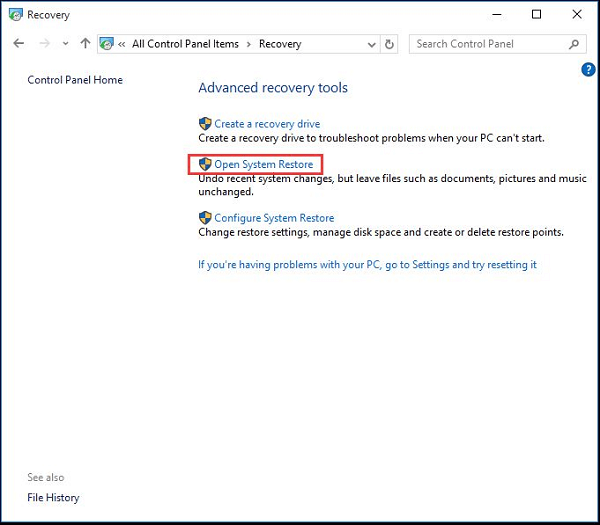Click the forward navigation arrow
The width and height of the screenshot is (600, 525).
coord(44,44)
